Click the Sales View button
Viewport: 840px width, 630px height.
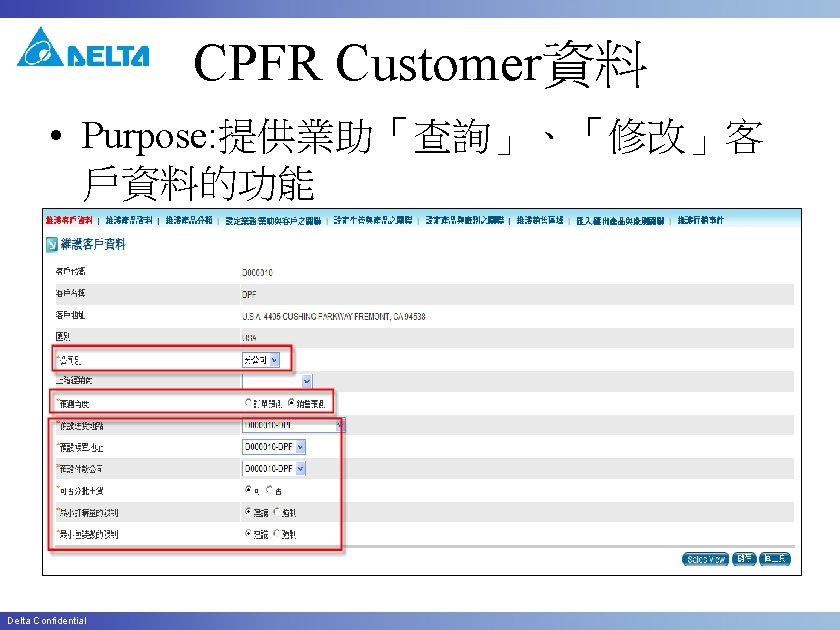point(705,559)
